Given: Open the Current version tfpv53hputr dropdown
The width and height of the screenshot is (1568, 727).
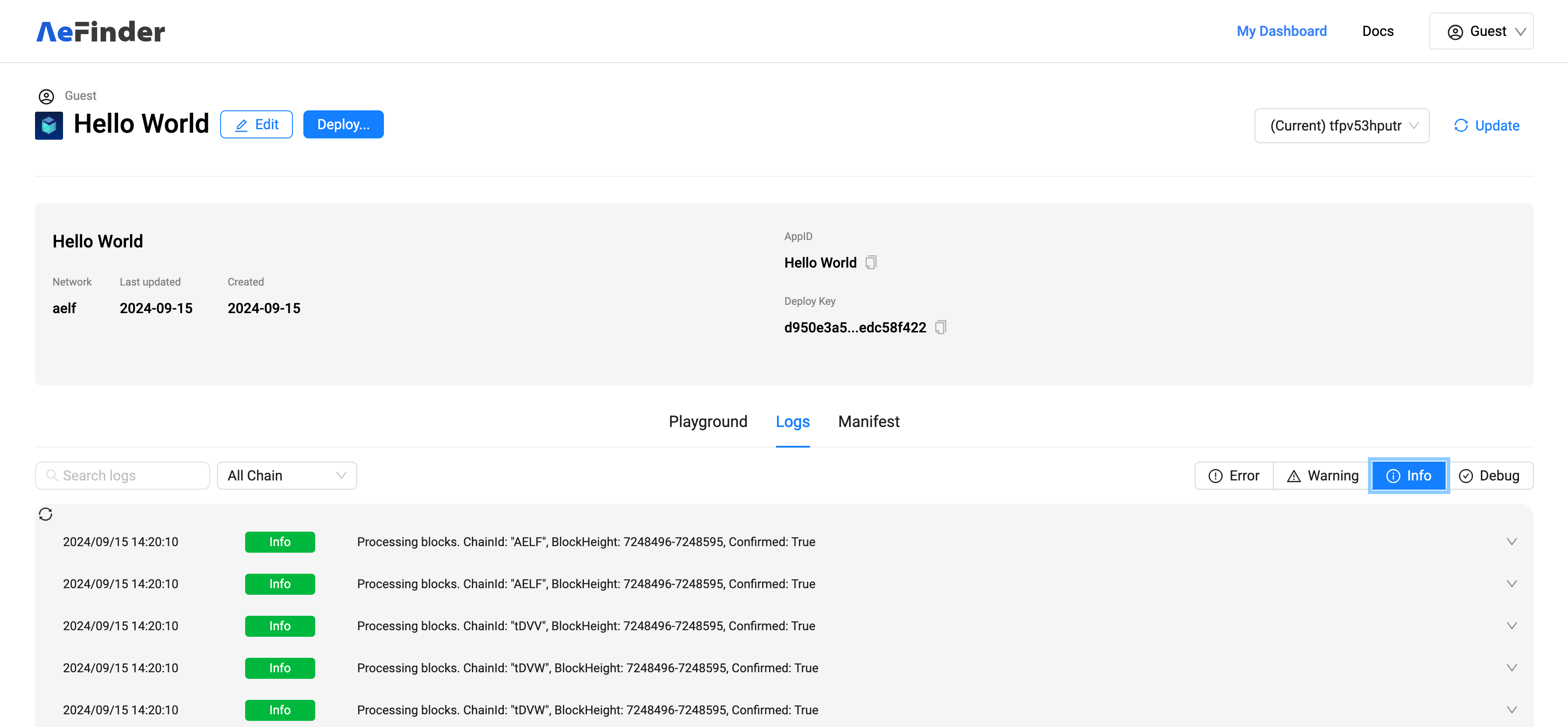Looking at the screenshot, I should 1342,125.
